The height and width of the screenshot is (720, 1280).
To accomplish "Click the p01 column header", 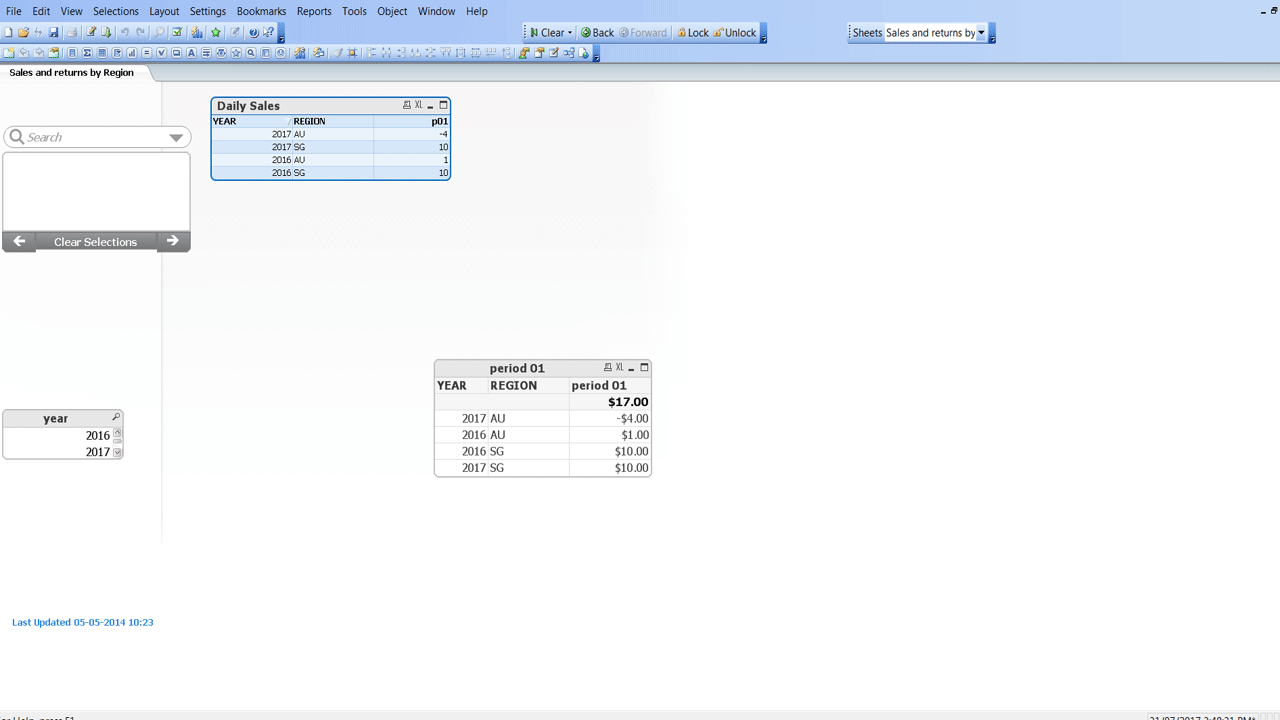I will [412, 121].
